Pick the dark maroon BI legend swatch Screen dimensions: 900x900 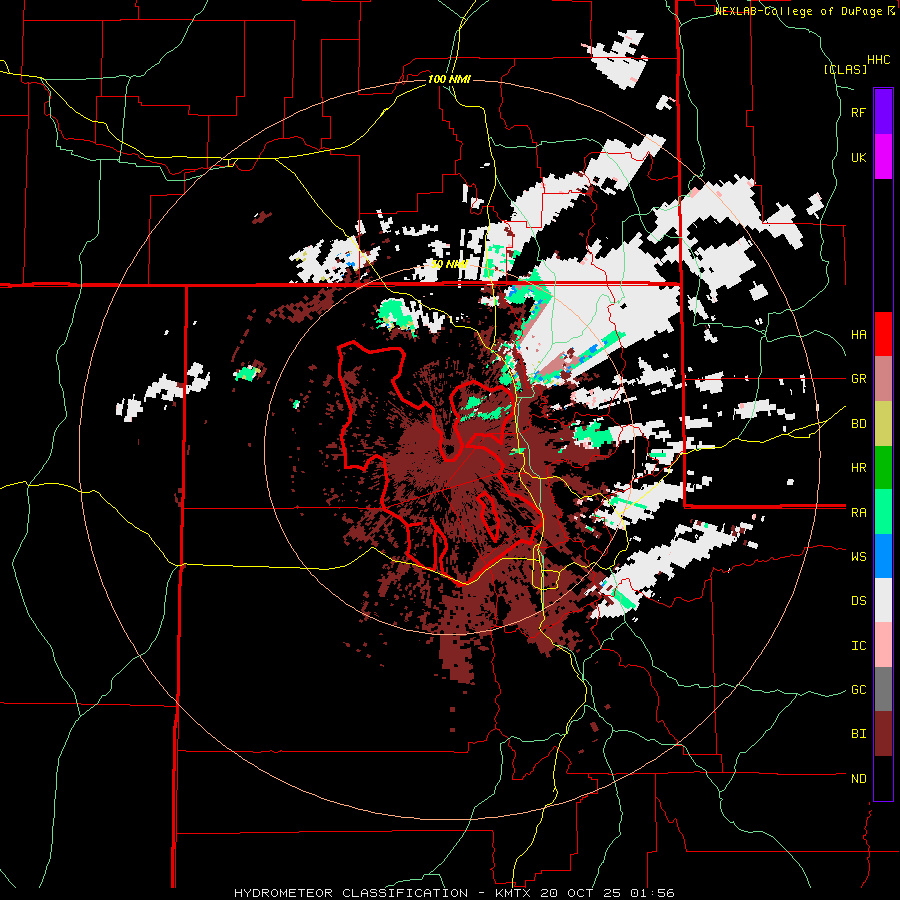coord(883,734)
